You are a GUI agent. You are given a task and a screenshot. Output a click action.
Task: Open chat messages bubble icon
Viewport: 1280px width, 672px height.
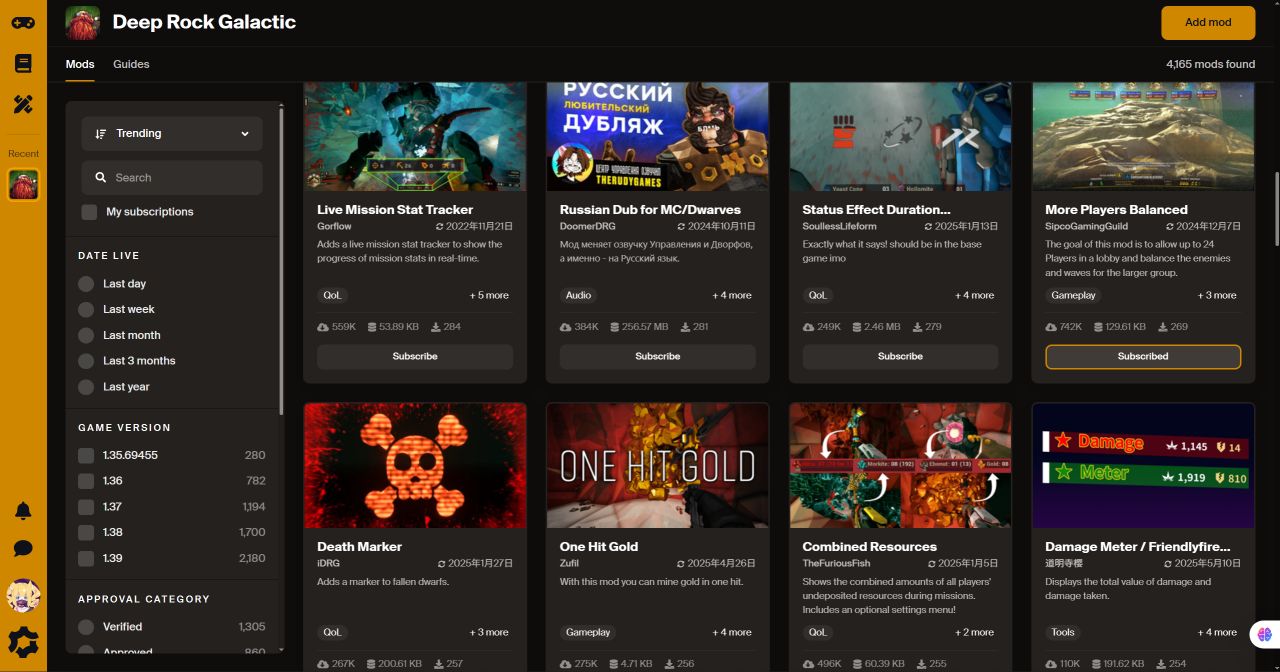(23, 548)
